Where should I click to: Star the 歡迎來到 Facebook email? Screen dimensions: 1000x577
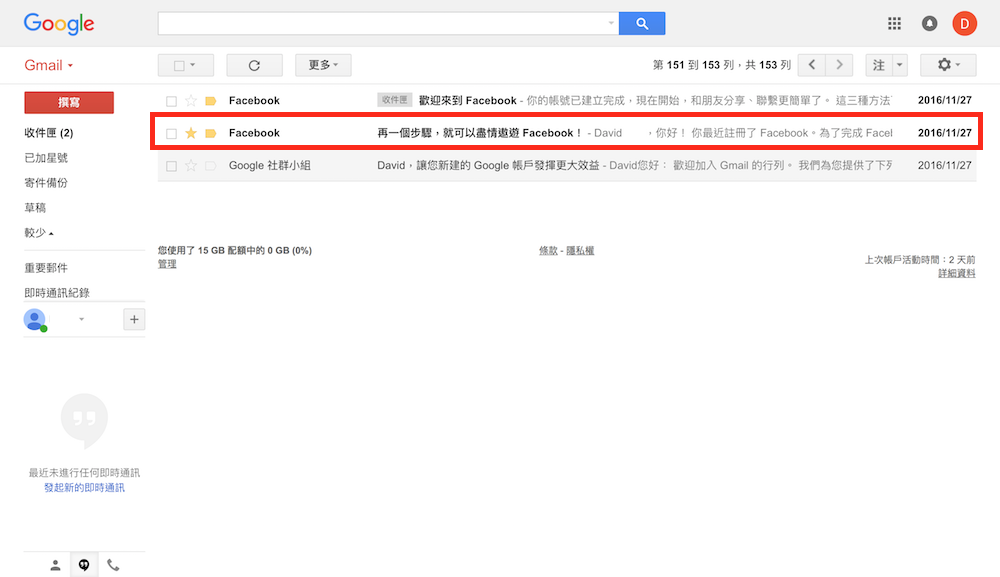click(x=191, y=101)
